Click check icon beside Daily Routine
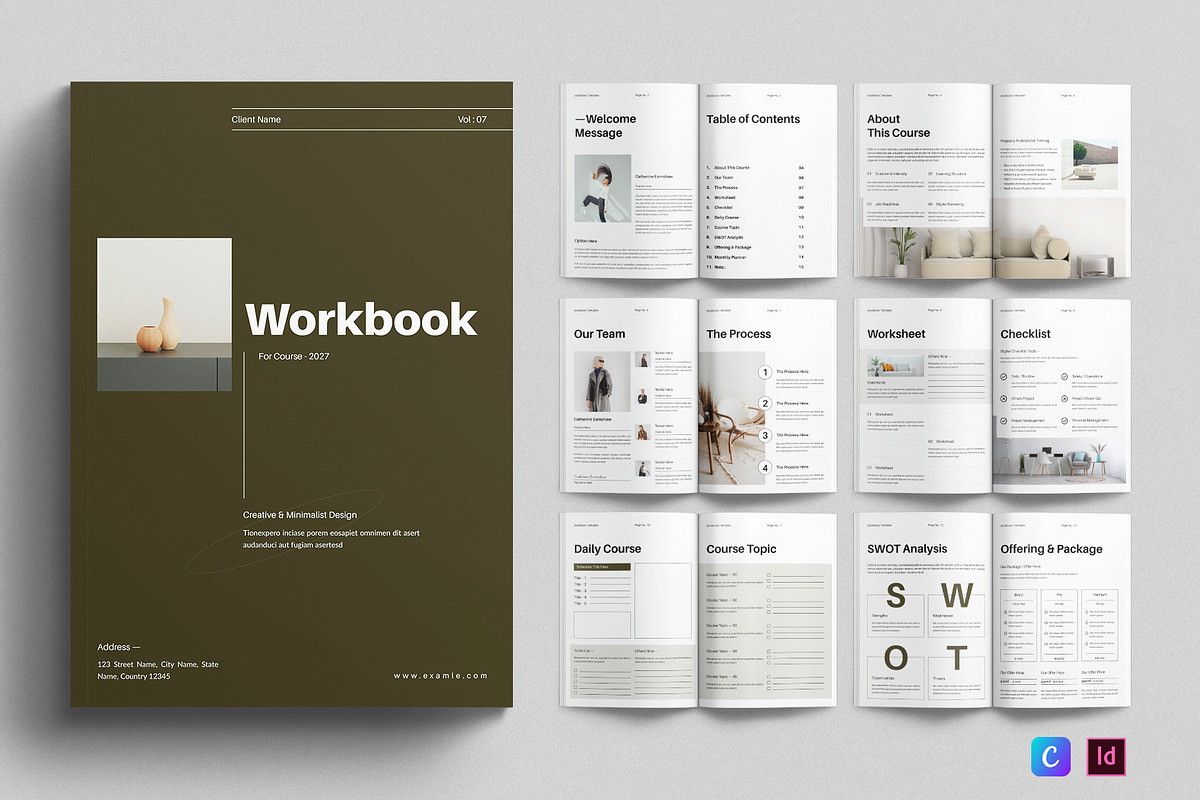The width and height of the screenshot is (1200, 800). click(x=1003, y=377)
